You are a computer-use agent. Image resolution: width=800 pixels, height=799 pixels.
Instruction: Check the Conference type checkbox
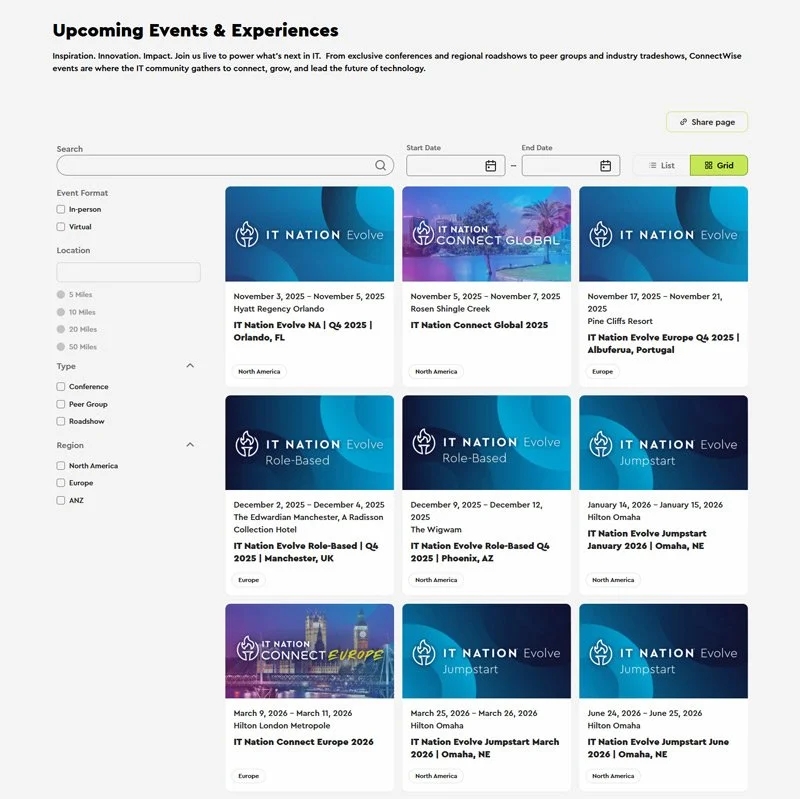[60, 386]
